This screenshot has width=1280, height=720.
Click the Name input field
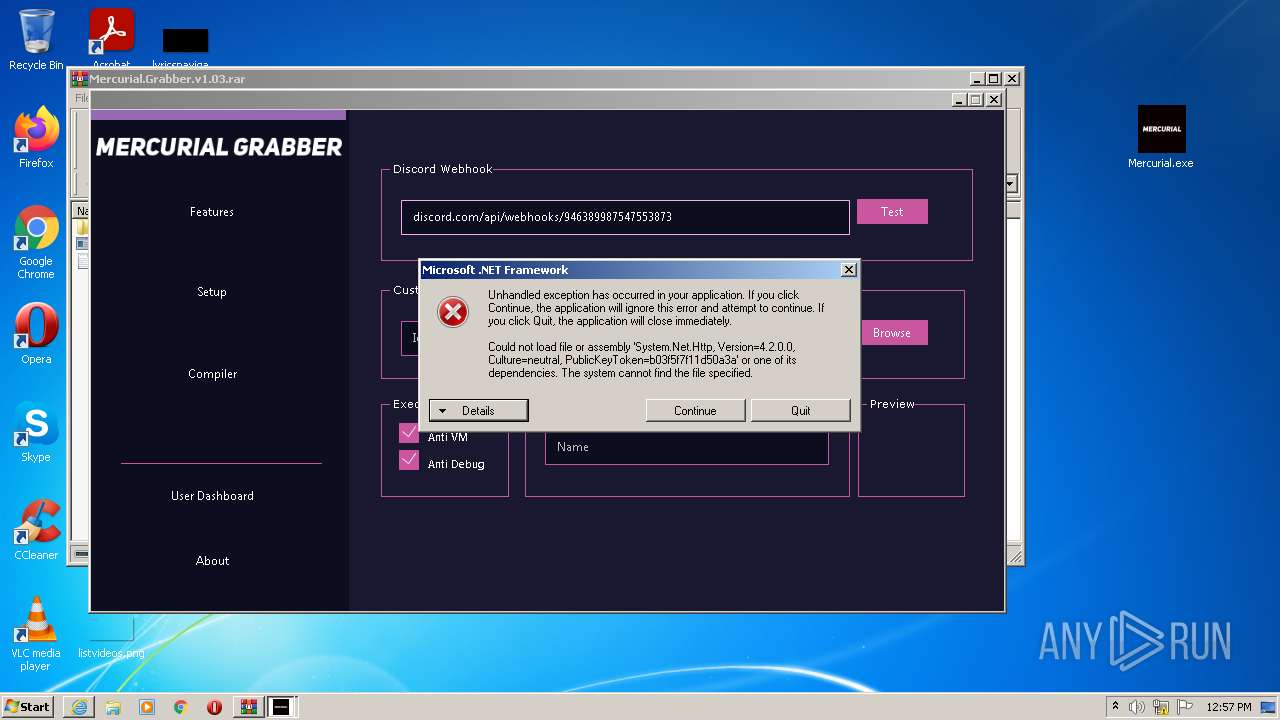(686, 447)
